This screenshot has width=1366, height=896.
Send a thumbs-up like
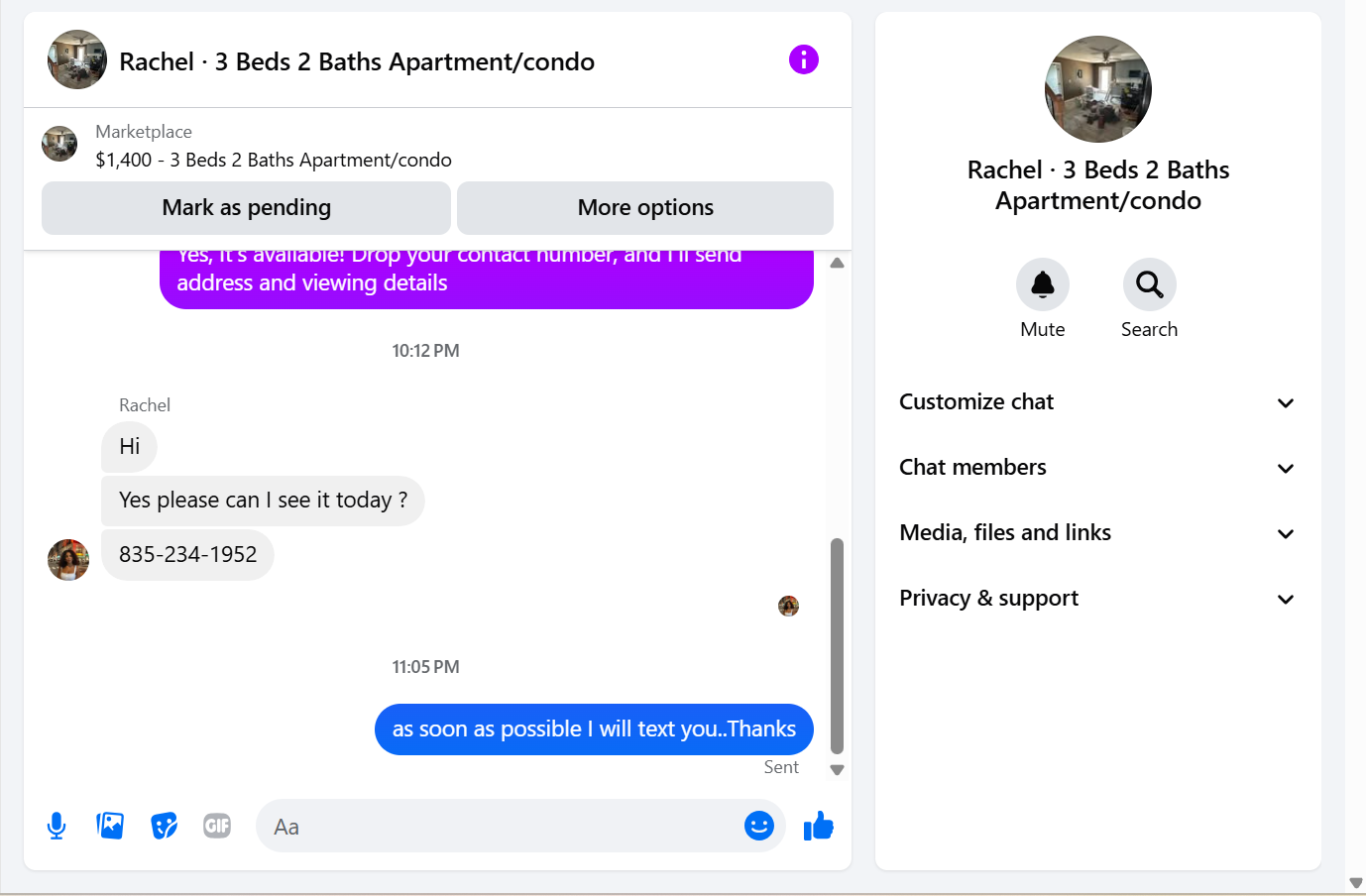coord(819,826)
